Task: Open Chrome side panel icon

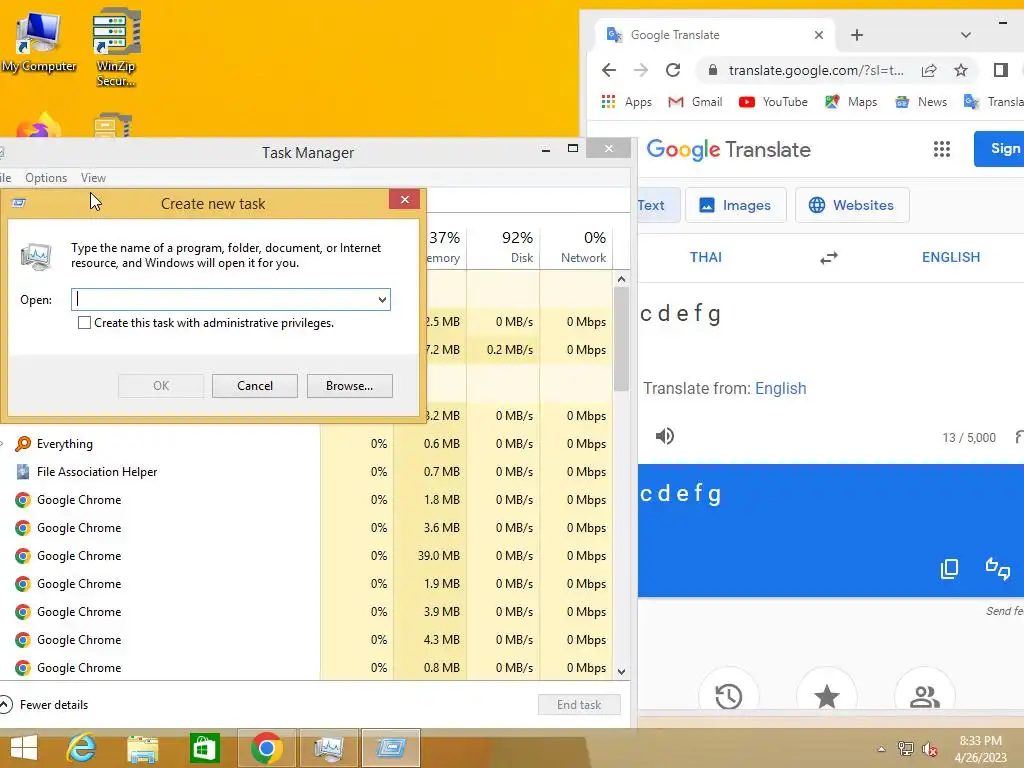Action: [x=1000, y=70]
